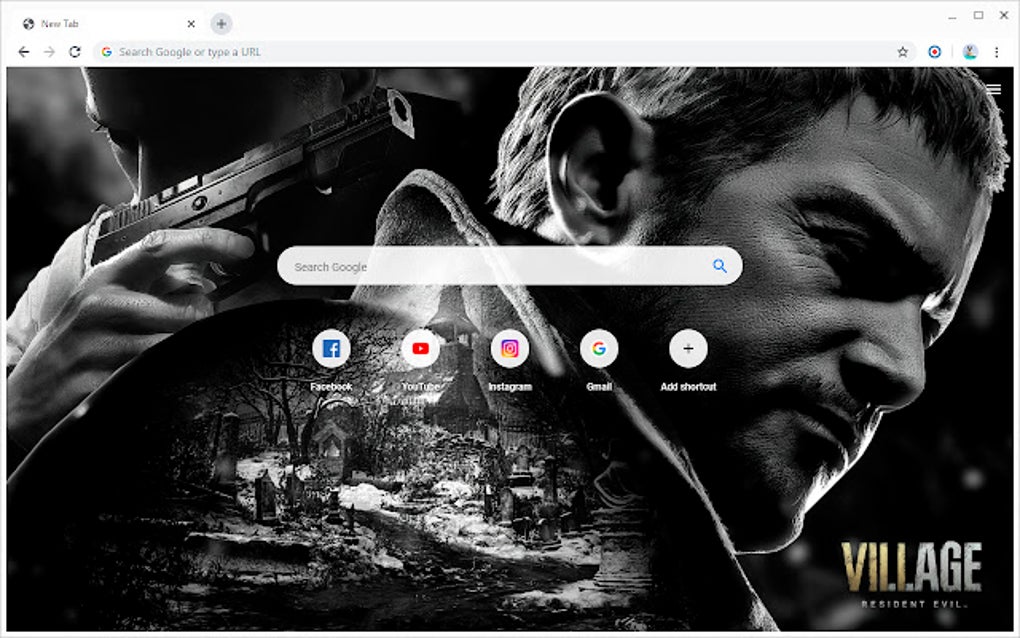Focus the Search Google box
Viewport: 1020px width, 638px height.
pyautogui.click(x=509, y=266)
